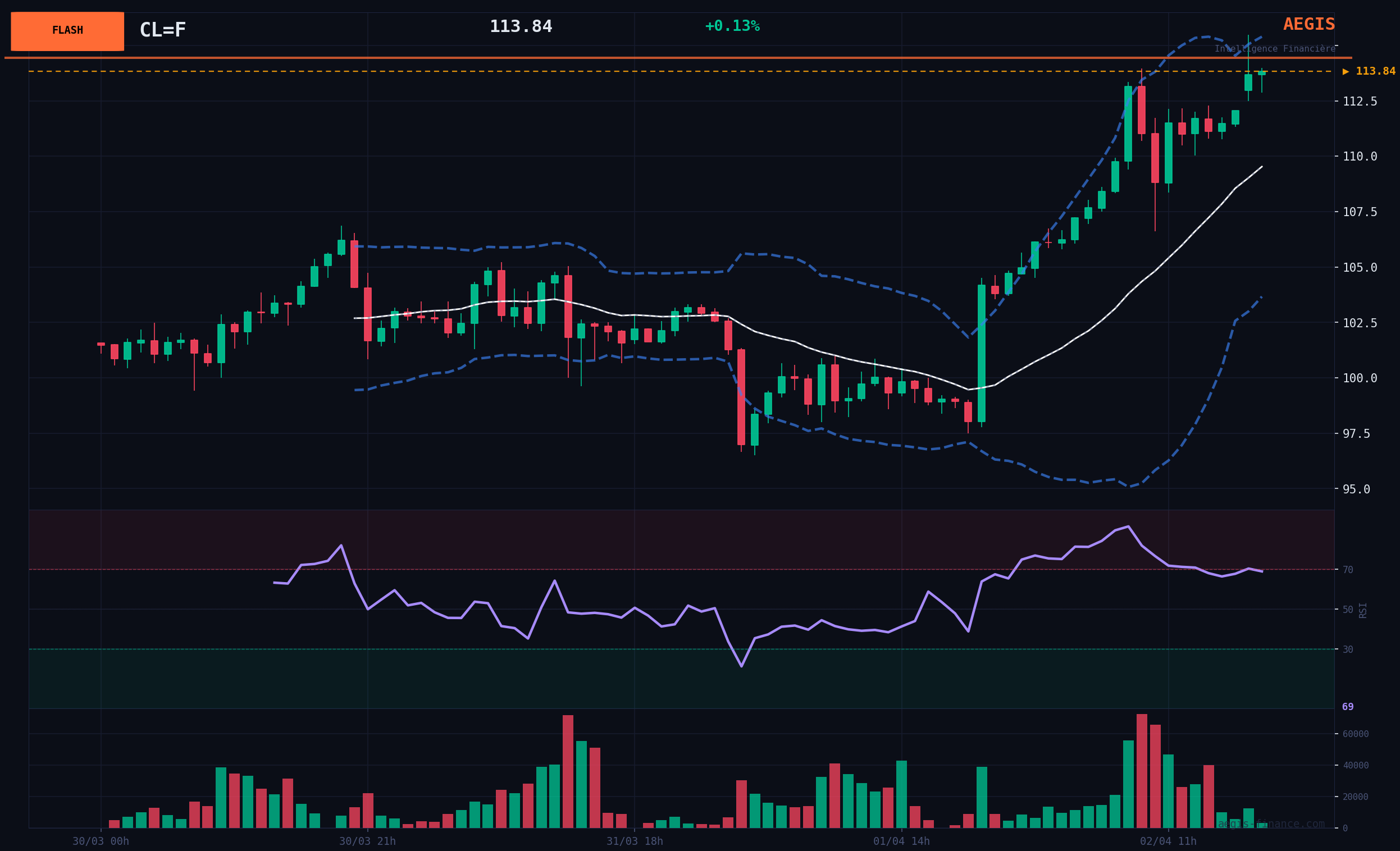Viewport: 1400px width, 851px height.
Task: Click the 113.84 price in header
Action: pos(521,27)
